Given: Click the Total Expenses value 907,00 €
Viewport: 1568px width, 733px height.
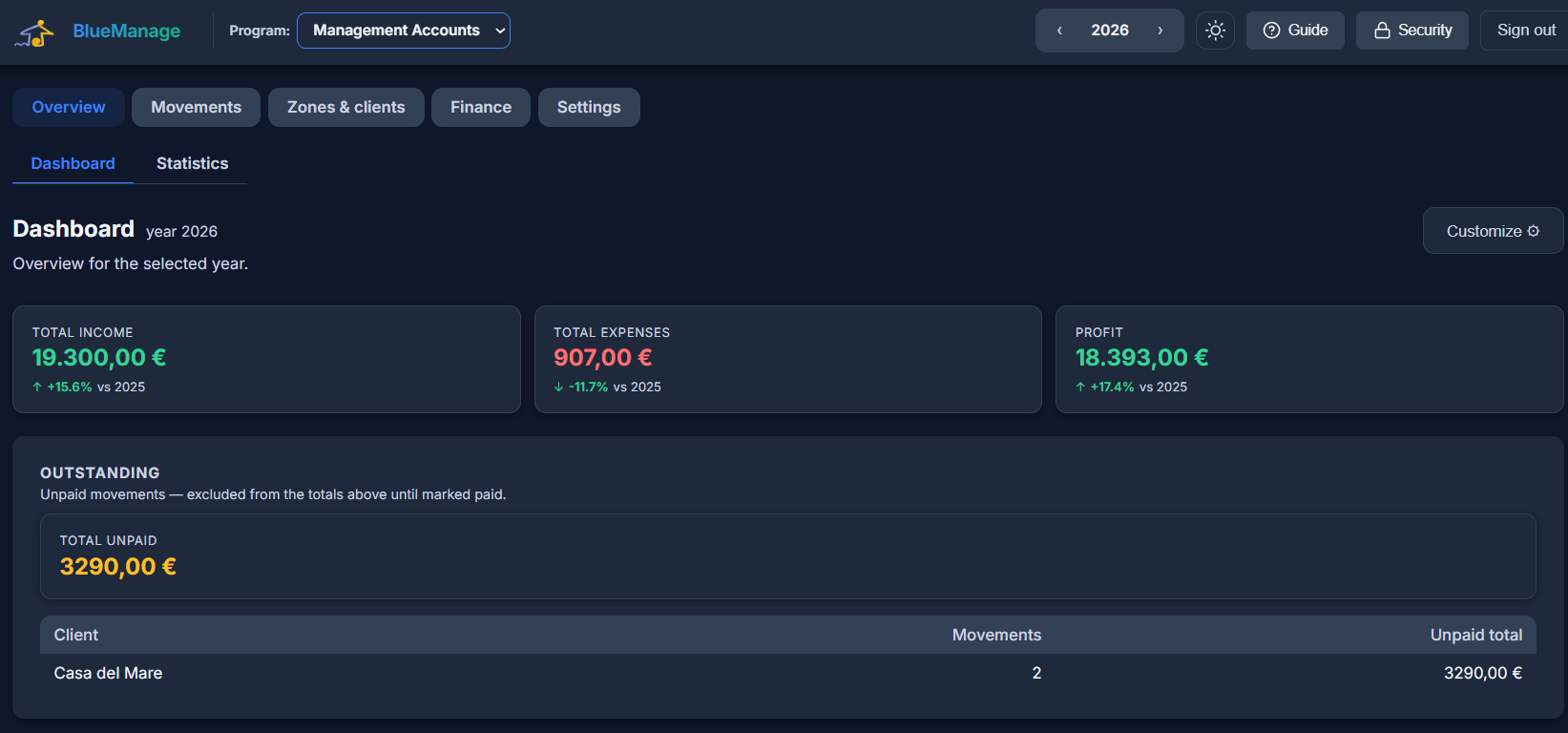Looking at the screenshot, I should pos(603,358).
